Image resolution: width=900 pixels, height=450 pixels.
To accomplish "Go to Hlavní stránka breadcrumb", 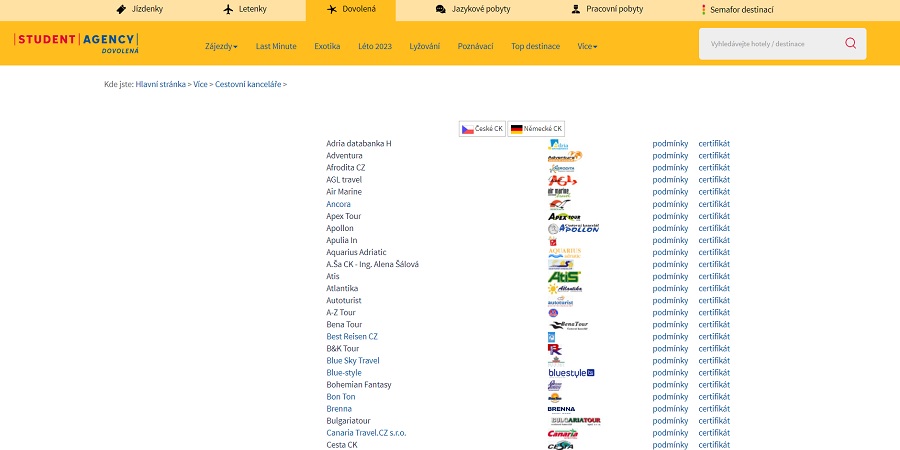I will pyautogui.click(x=161, y=84).
